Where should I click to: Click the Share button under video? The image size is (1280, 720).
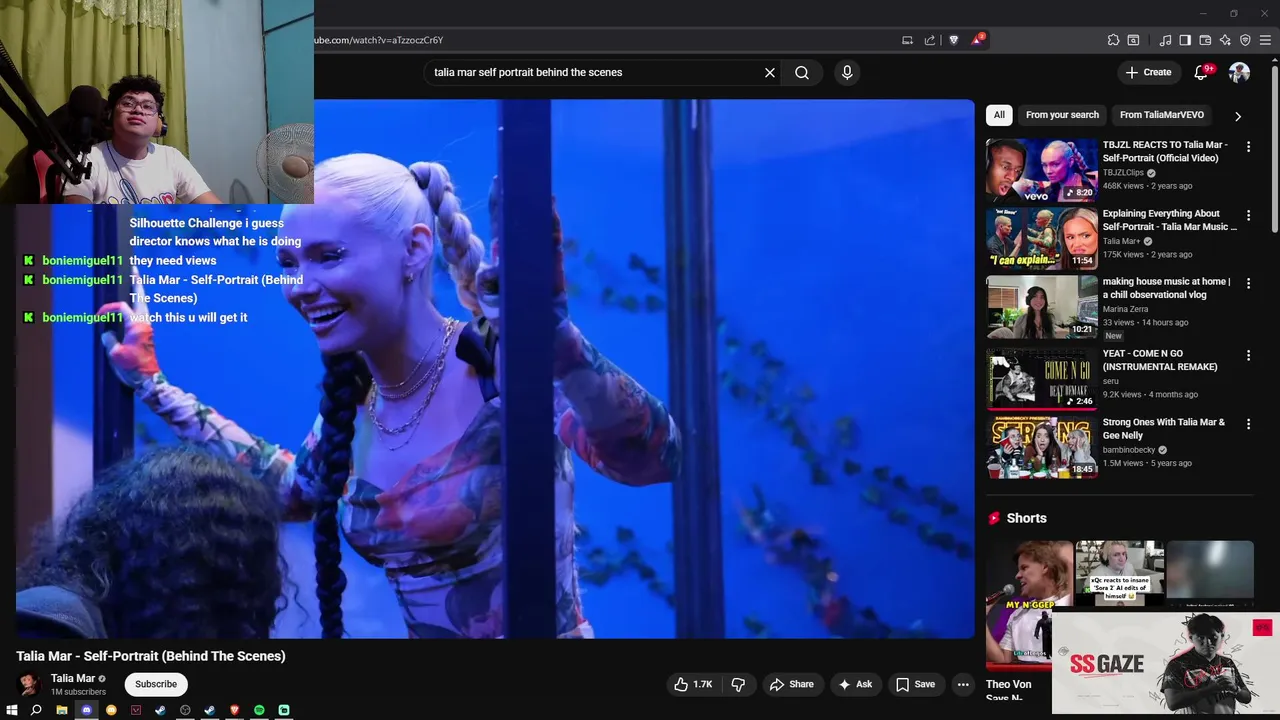(x=791, y=684)
